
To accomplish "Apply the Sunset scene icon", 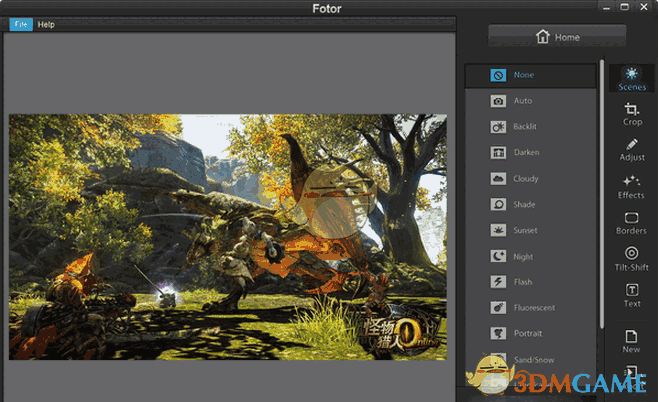I will click(x=498, y=230).
